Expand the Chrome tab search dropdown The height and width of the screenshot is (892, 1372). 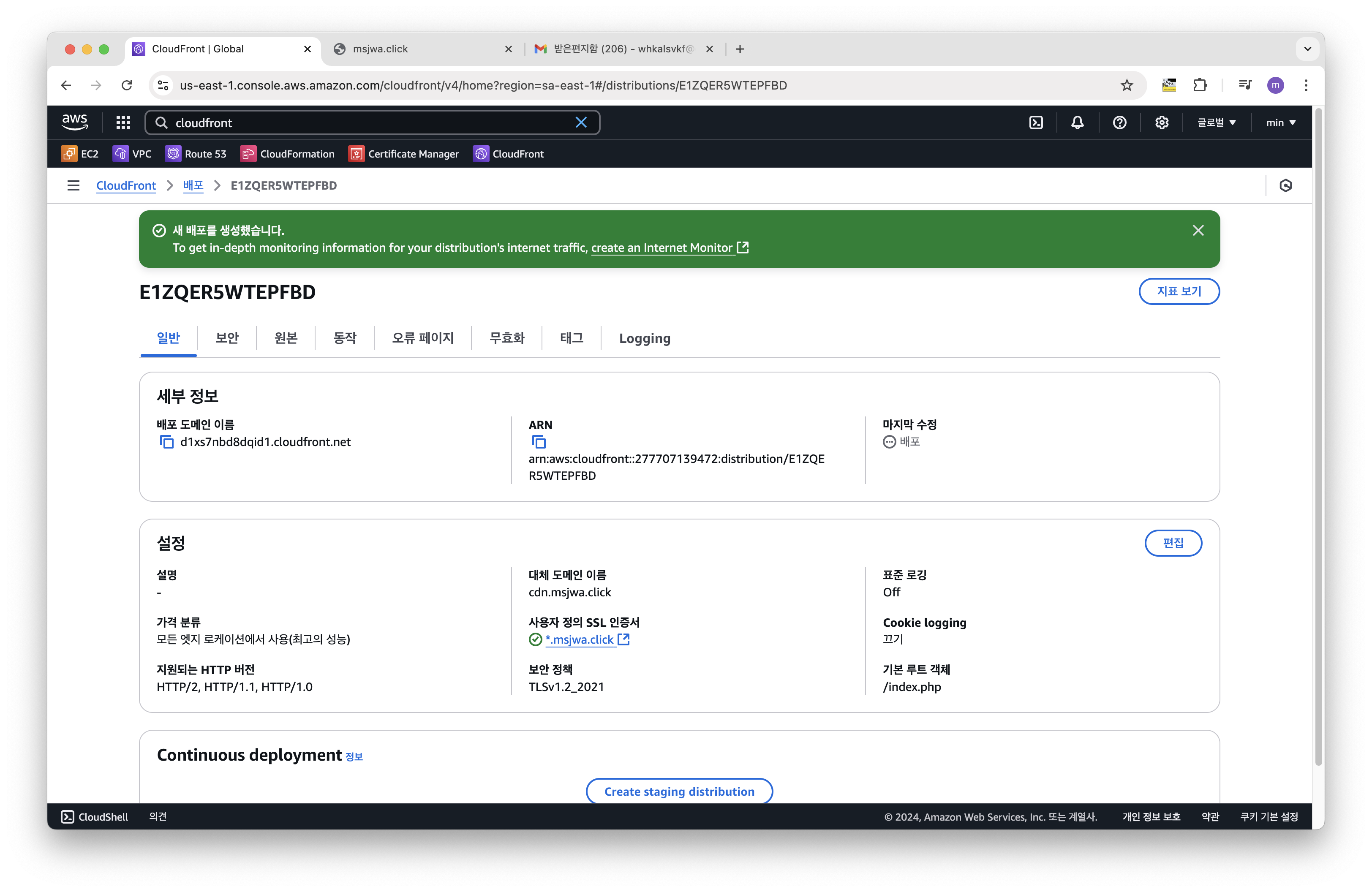click(x=1307, y=49)
